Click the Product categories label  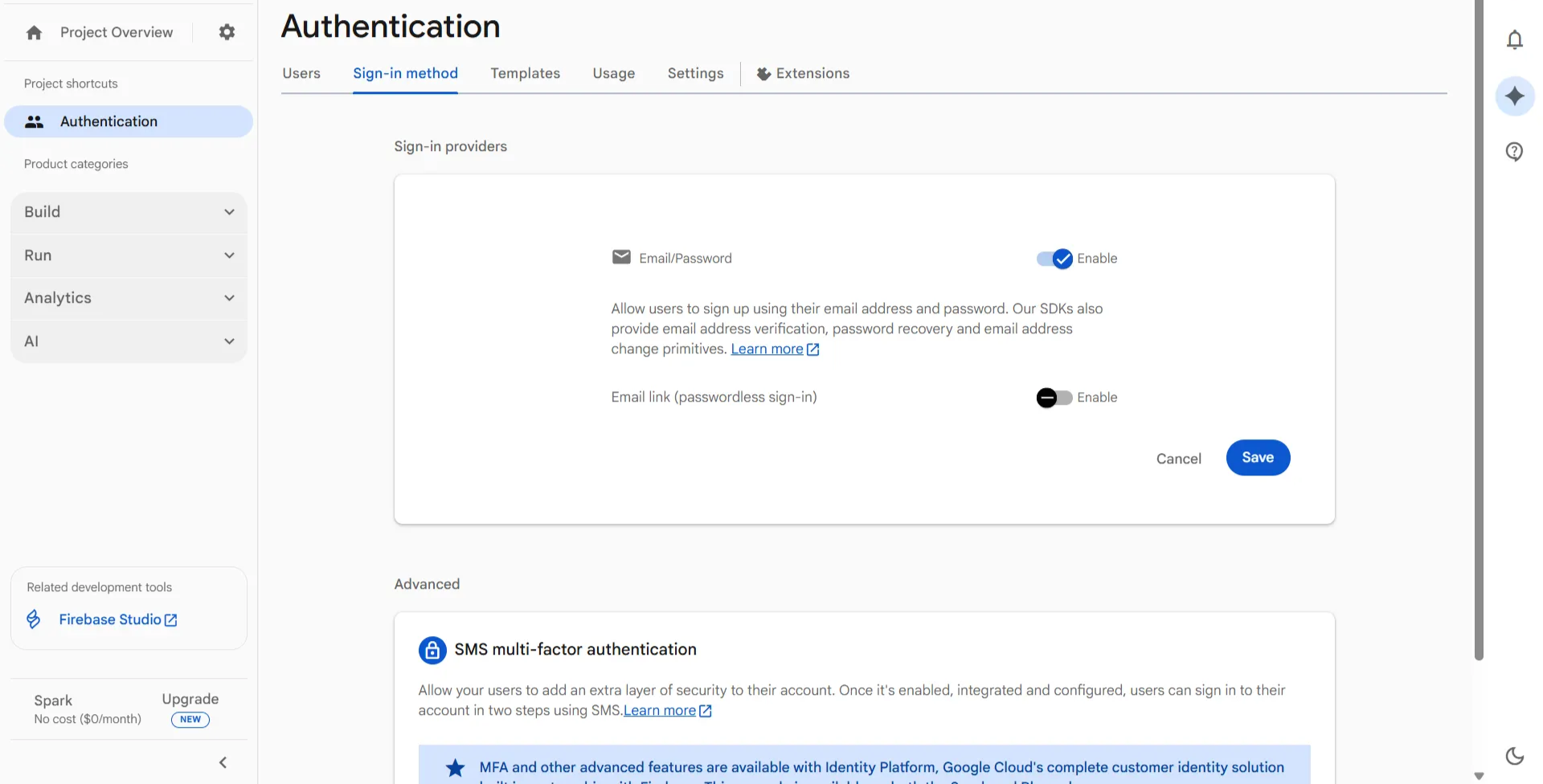(76, 164)
